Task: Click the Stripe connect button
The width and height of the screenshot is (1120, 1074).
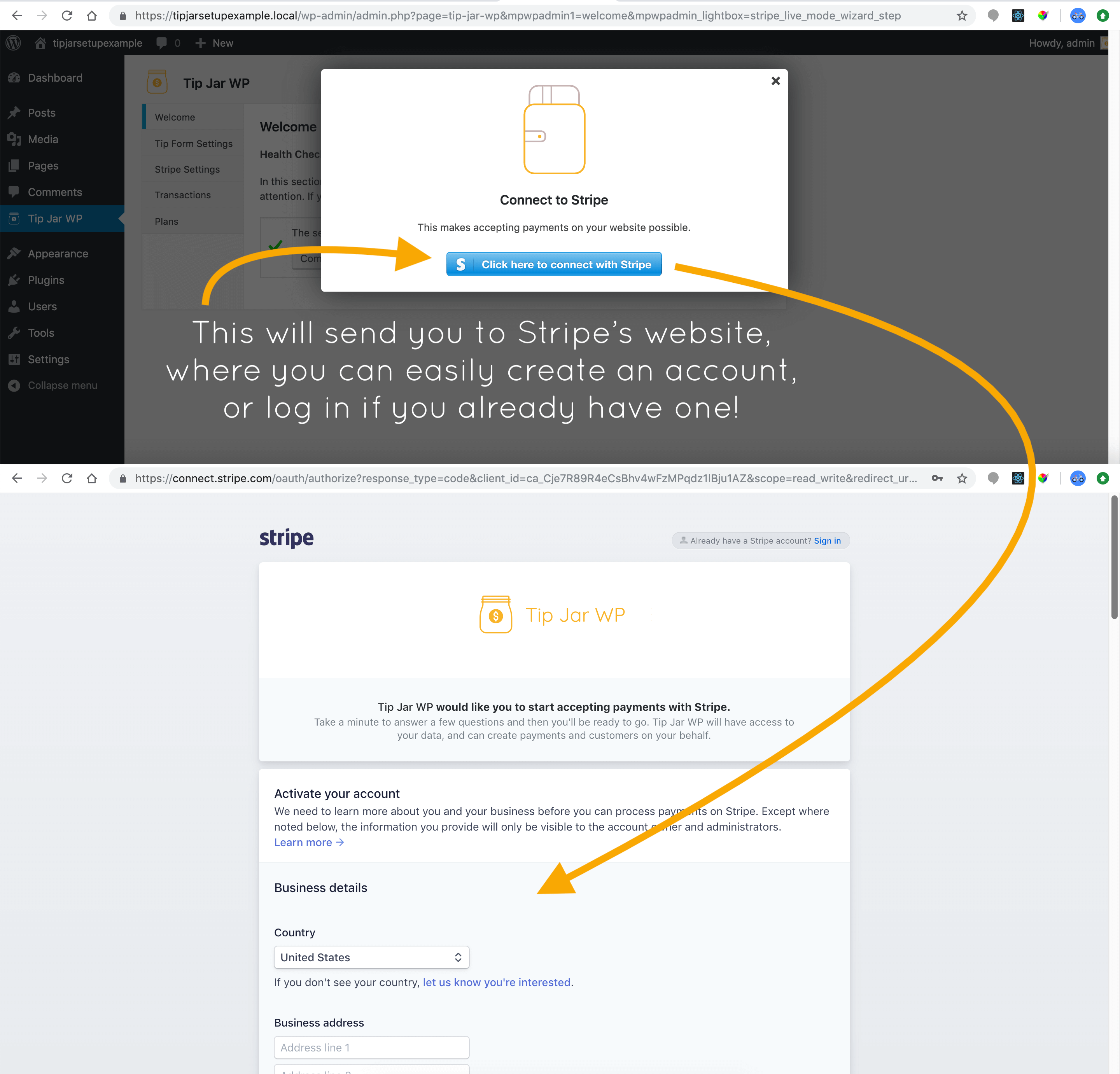Action: pyautogui.click(x=554, y=264)
